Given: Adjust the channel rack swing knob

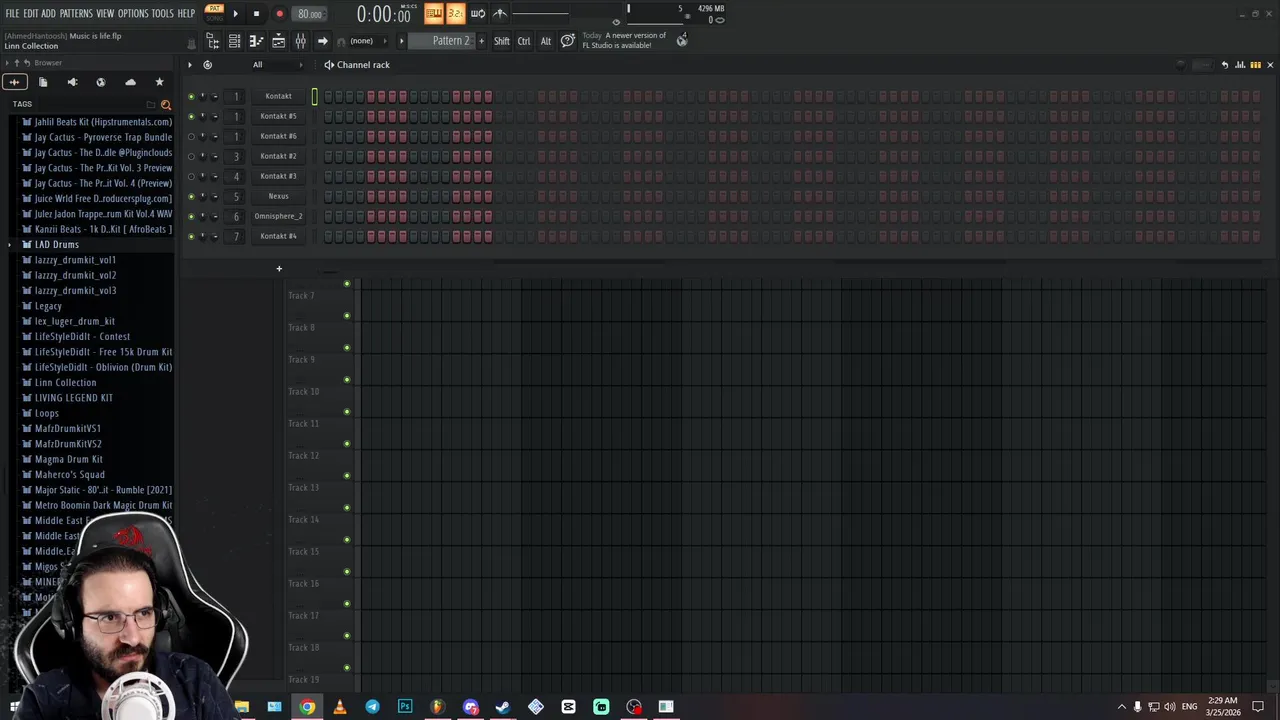Looking at the screenshot, I should point(1181,65).
